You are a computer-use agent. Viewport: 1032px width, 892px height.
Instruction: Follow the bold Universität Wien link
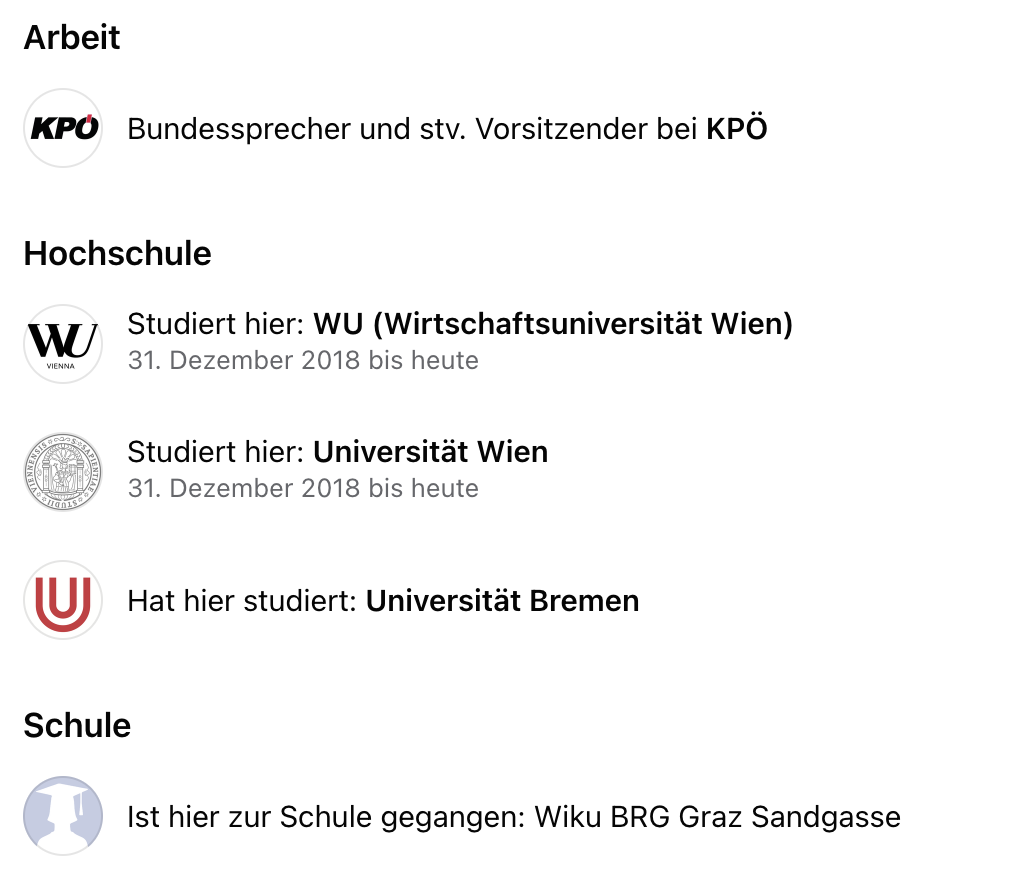[x=430, y=452]
